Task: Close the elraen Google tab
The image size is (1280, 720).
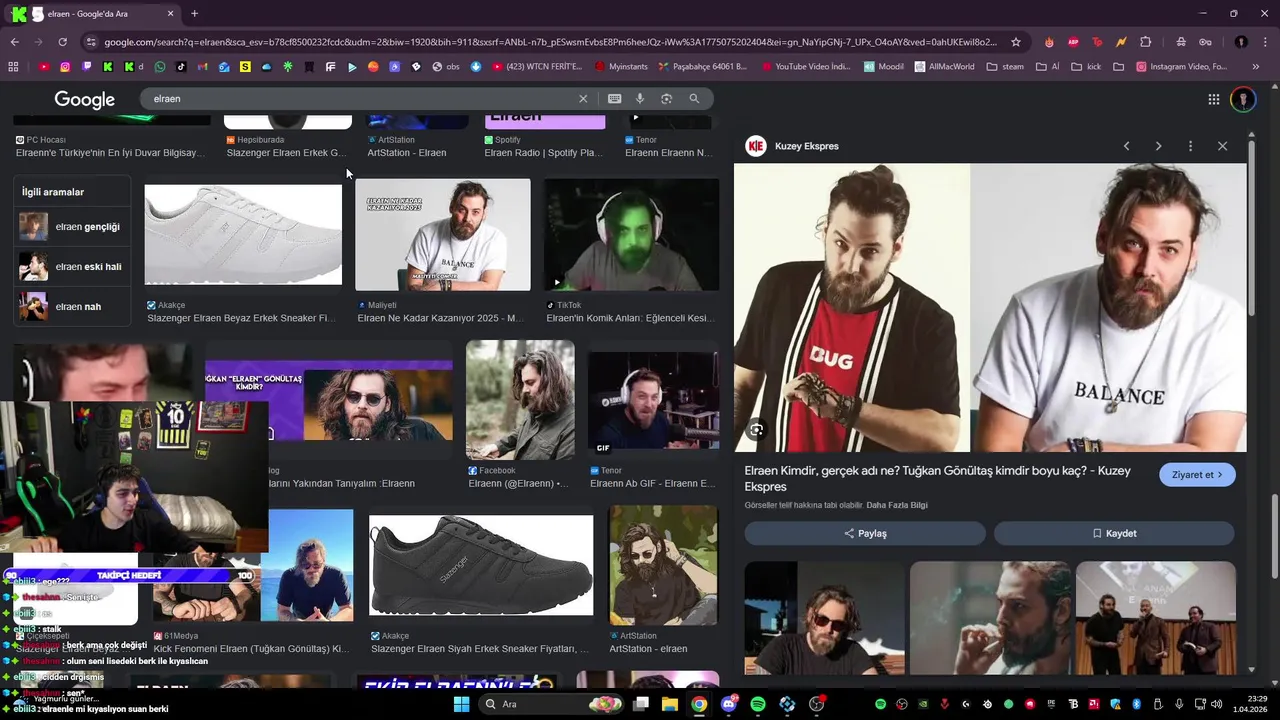Action: coord(170,14)
